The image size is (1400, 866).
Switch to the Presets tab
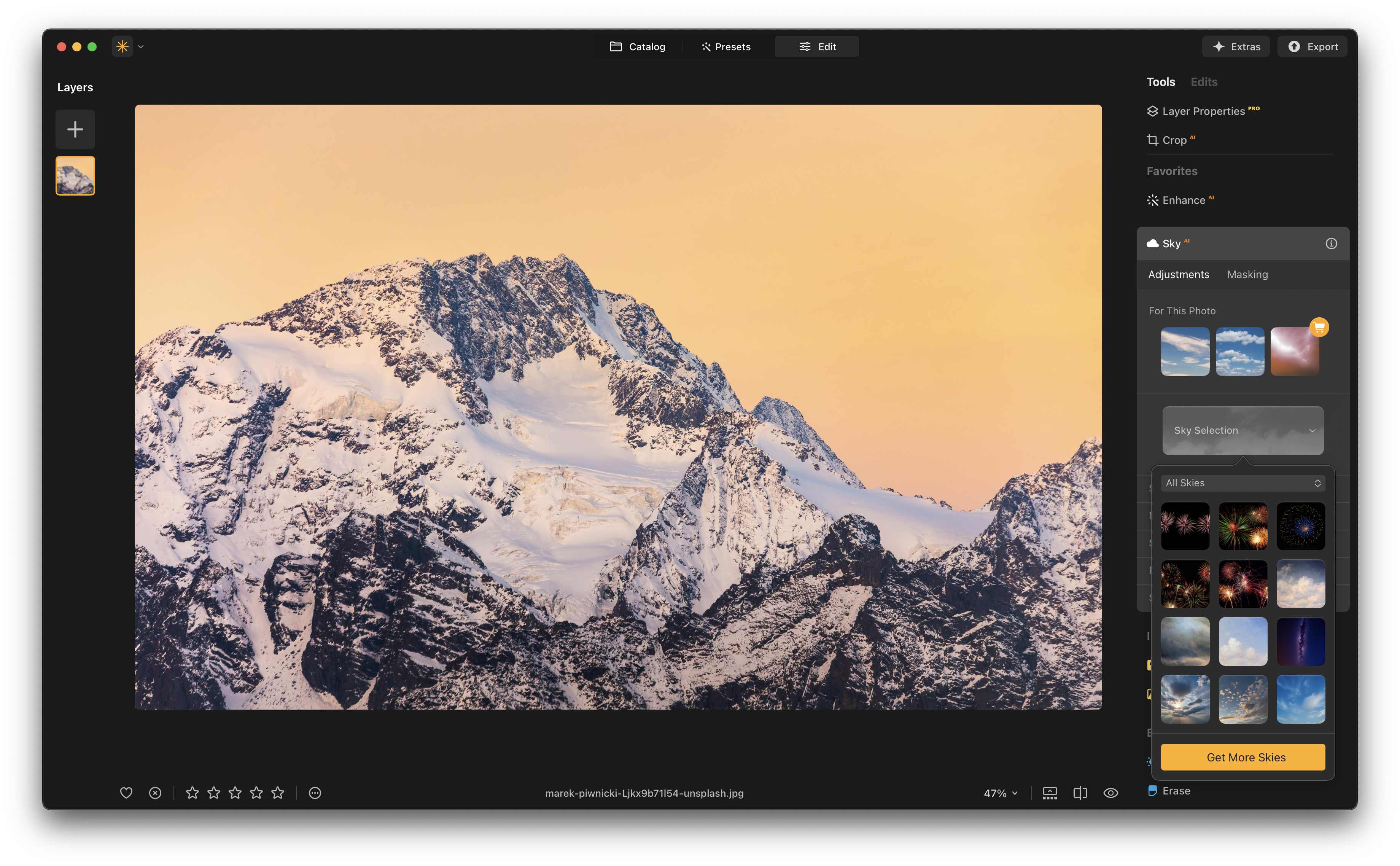pyautogui.click(x=726, y=47)
